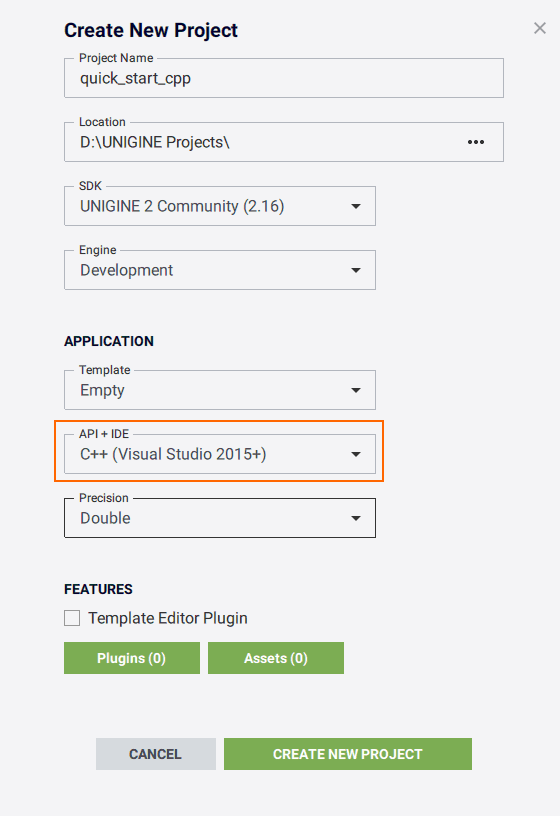Click the Plugins (0) button

point(132,658)
